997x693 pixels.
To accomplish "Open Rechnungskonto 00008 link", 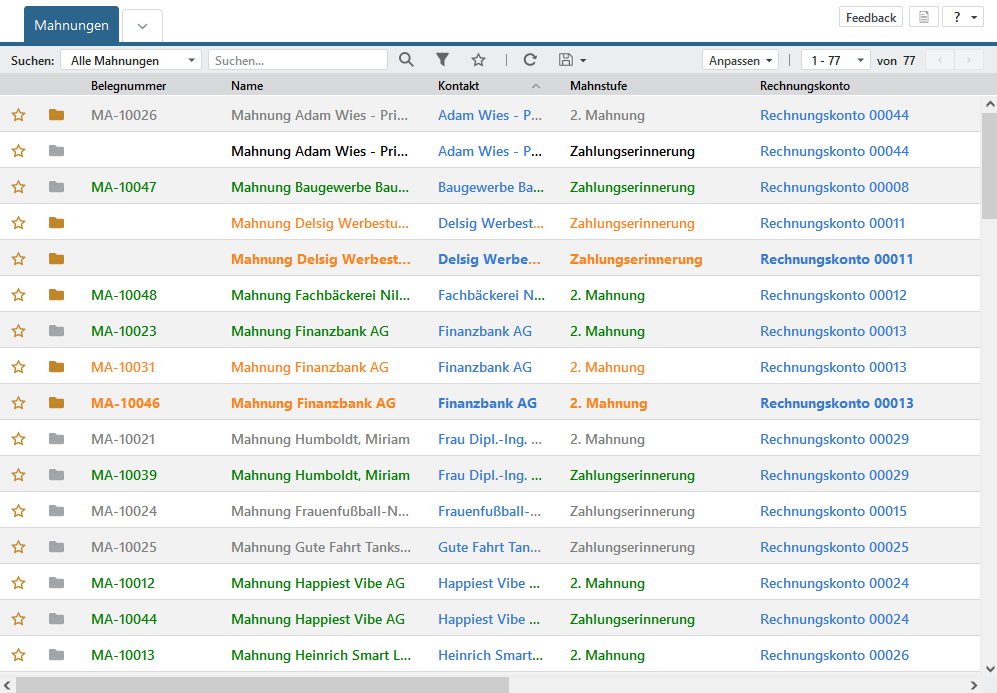I will 834,187.
